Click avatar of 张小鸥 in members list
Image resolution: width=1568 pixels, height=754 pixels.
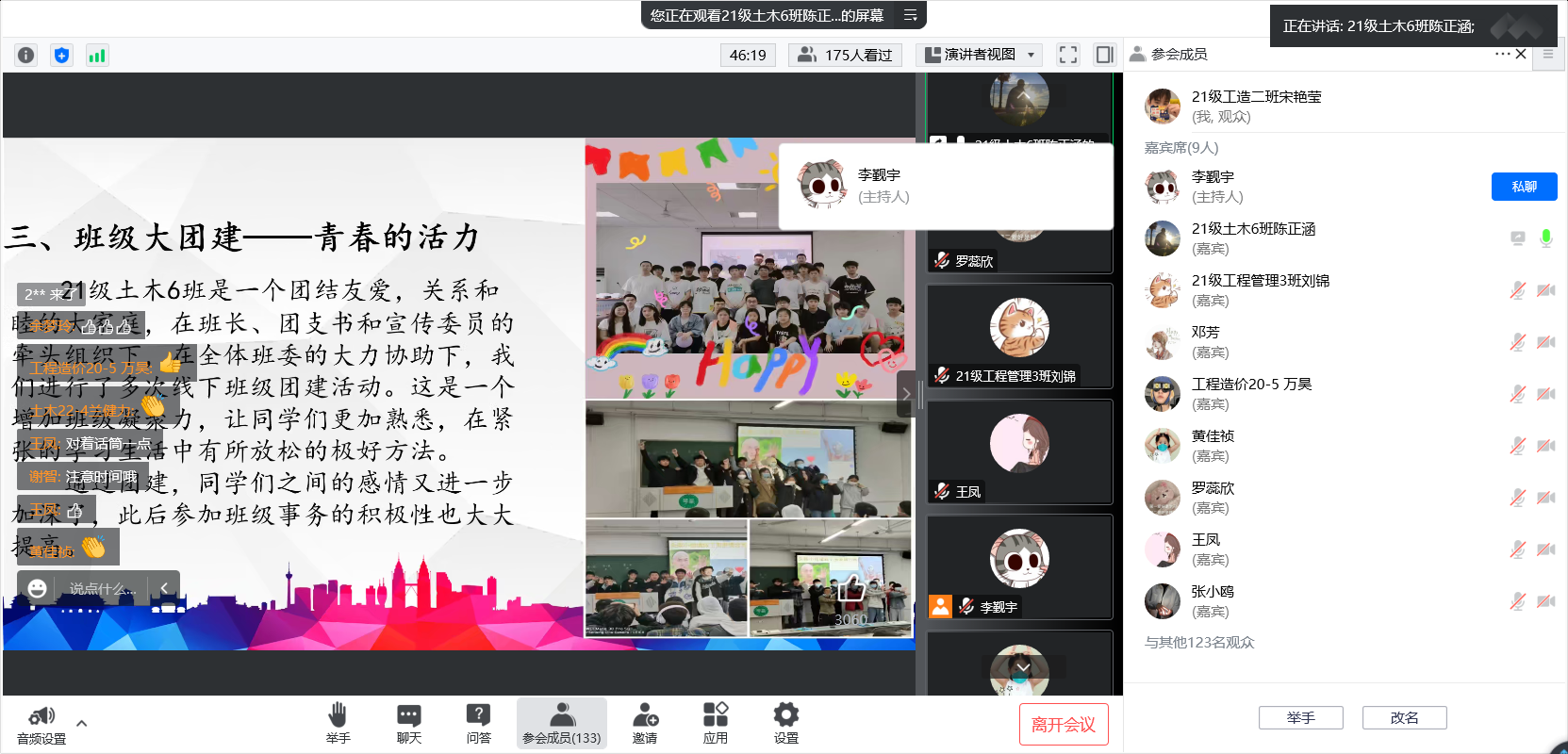(1162, 600)
